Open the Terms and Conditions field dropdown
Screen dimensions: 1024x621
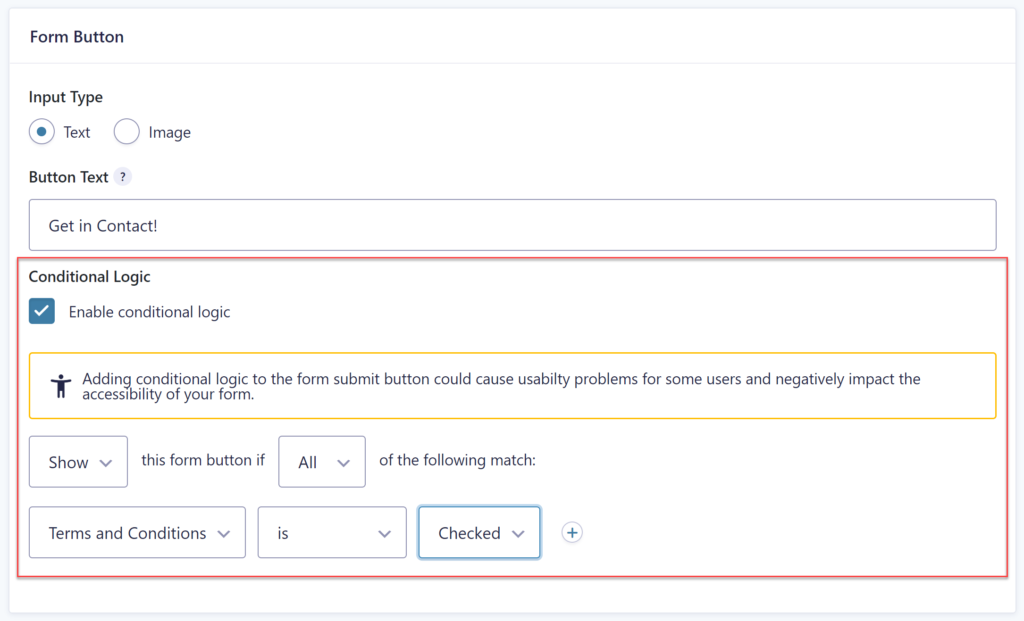click(x=137, y=532)
